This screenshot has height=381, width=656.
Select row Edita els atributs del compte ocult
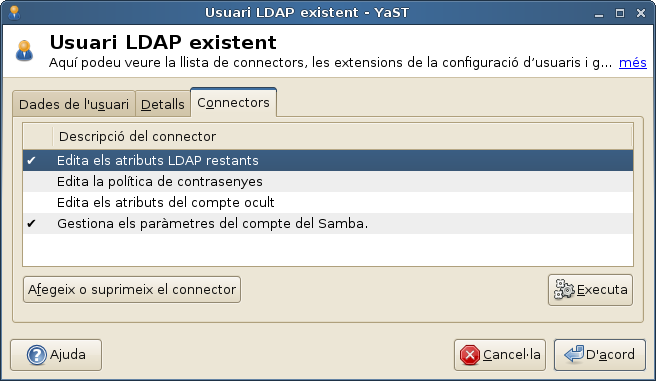328,202
